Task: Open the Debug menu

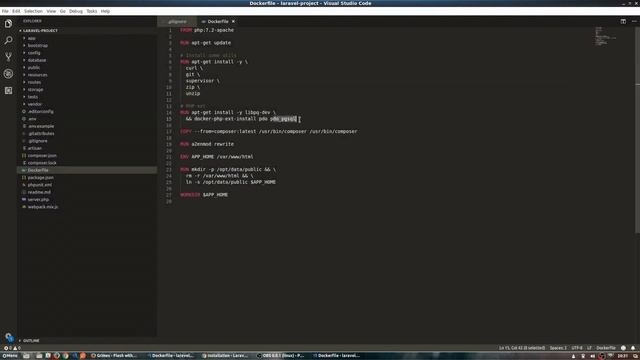Action: (x=76, y=11)
